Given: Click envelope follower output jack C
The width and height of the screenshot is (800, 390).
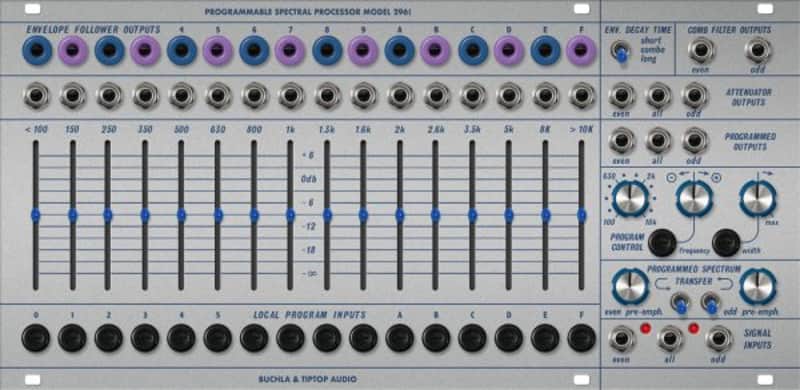Looking at the screenshot, I should click(473, 50).
